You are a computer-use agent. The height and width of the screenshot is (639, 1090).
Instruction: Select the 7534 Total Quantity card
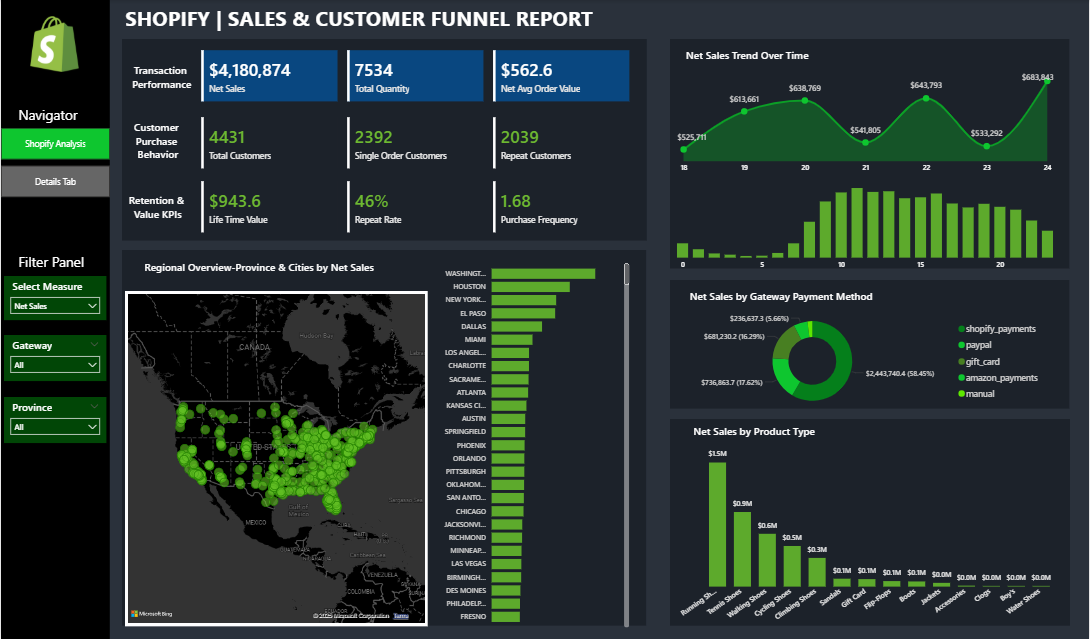[x=416, y=76]
